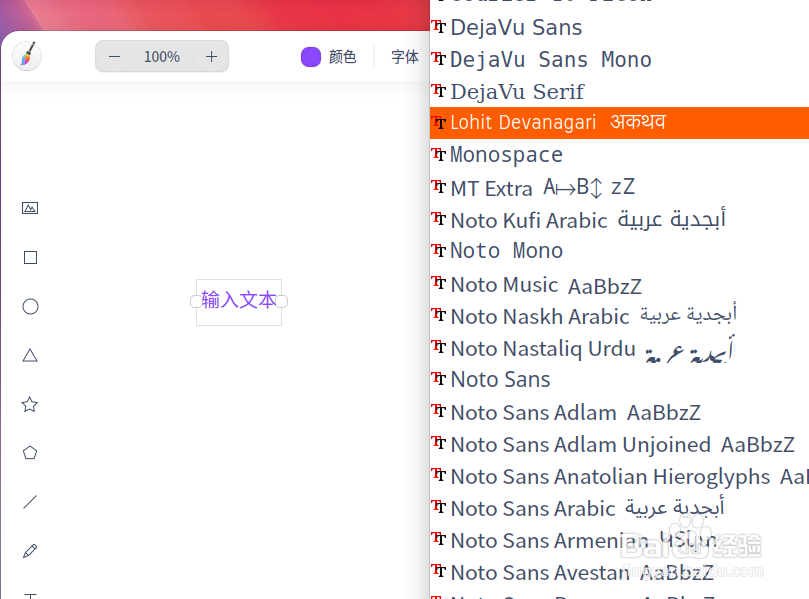Pick Noto Sans Adlam Unjoined entry
Screen dimensions: 809x599
pyautogui.click(x=619, y=445)
